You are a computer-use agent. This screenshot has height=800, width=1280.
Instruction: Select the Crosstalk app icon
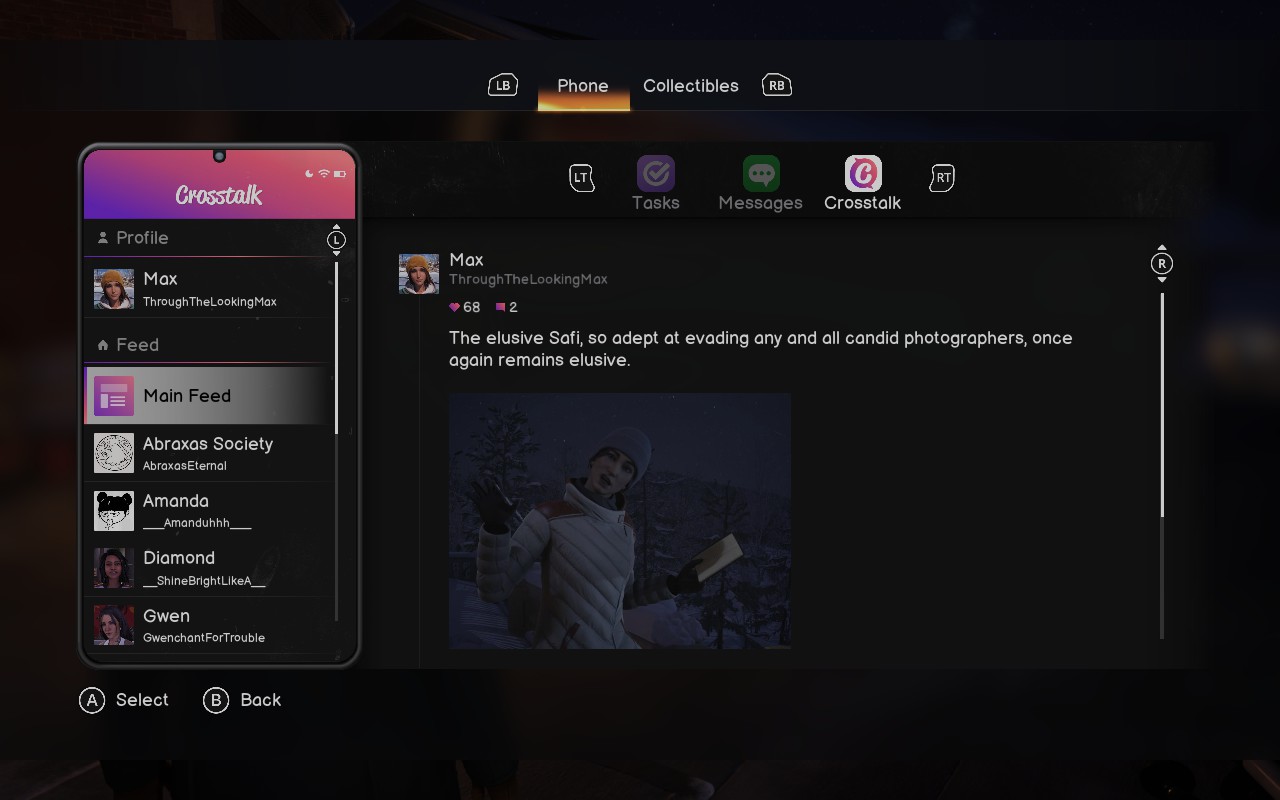pos(863,174)
